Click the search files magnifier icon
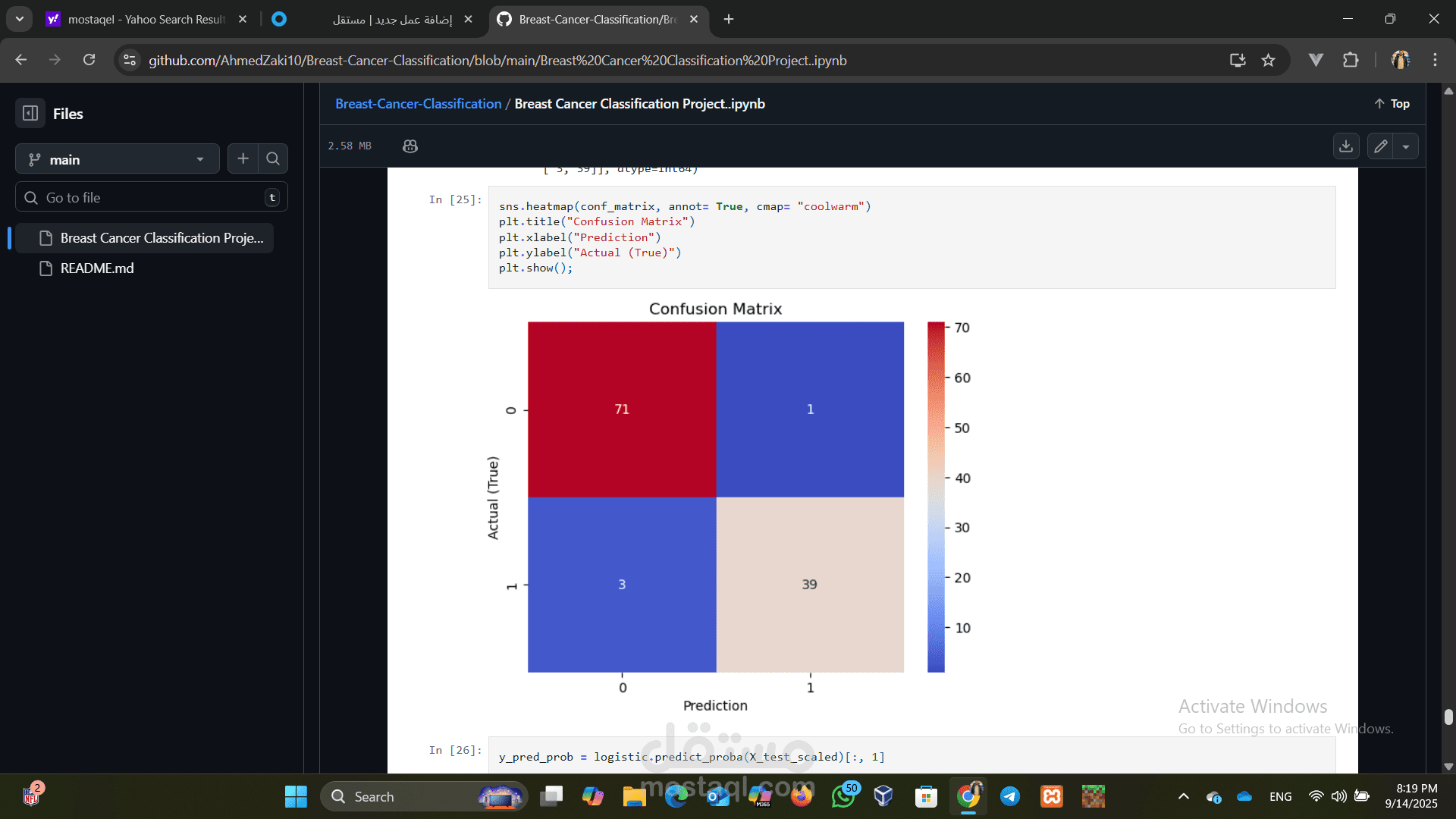Image resolution: width=1456 pixels, height=819 pixels. (x=273, y=158)
